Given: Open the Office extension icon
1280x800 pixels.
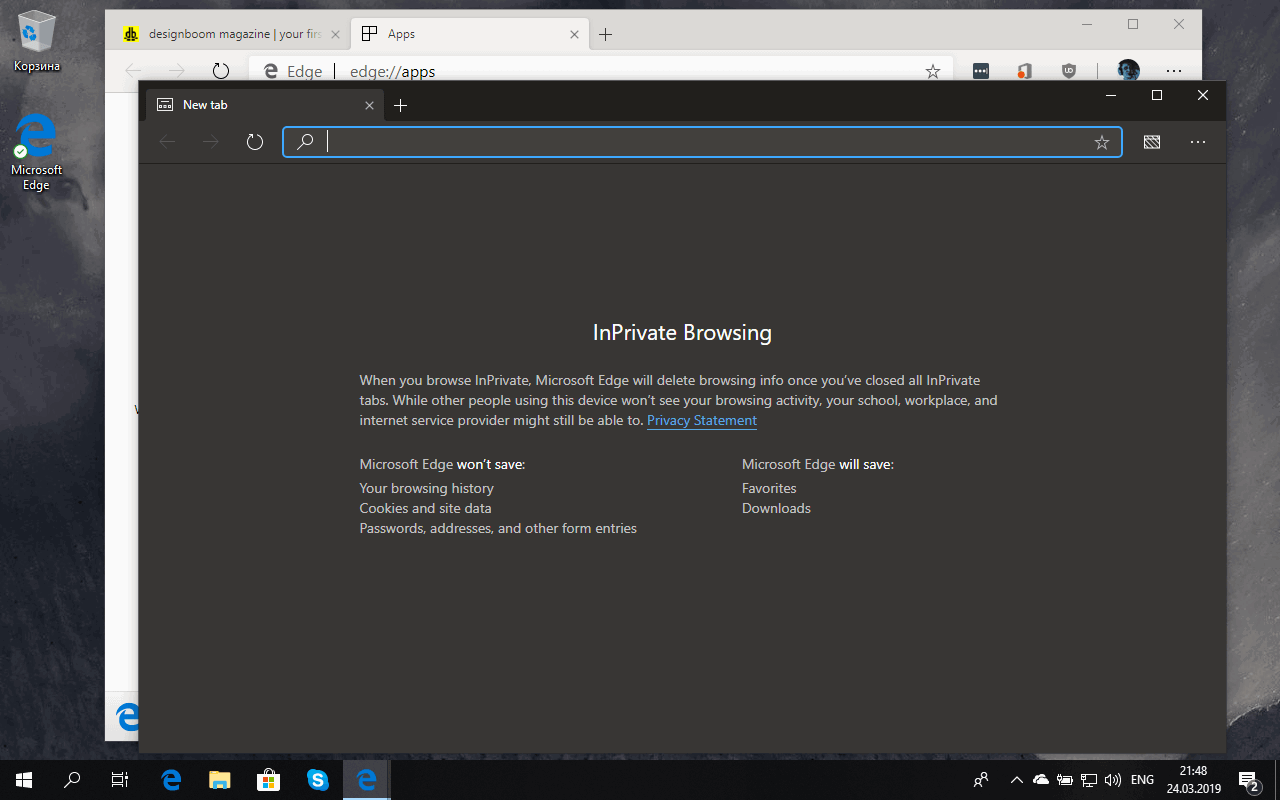Looking at the screenshot, I should click(1024, 71).
